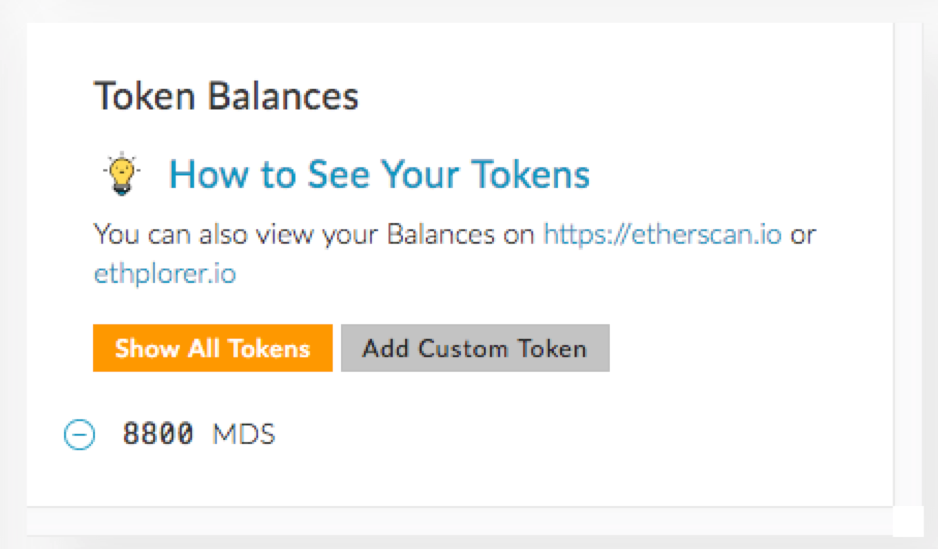This screenshot has height=550, width=939.
Task: Click the text "You can also view your Balances on"
Action: click(315, 235)
